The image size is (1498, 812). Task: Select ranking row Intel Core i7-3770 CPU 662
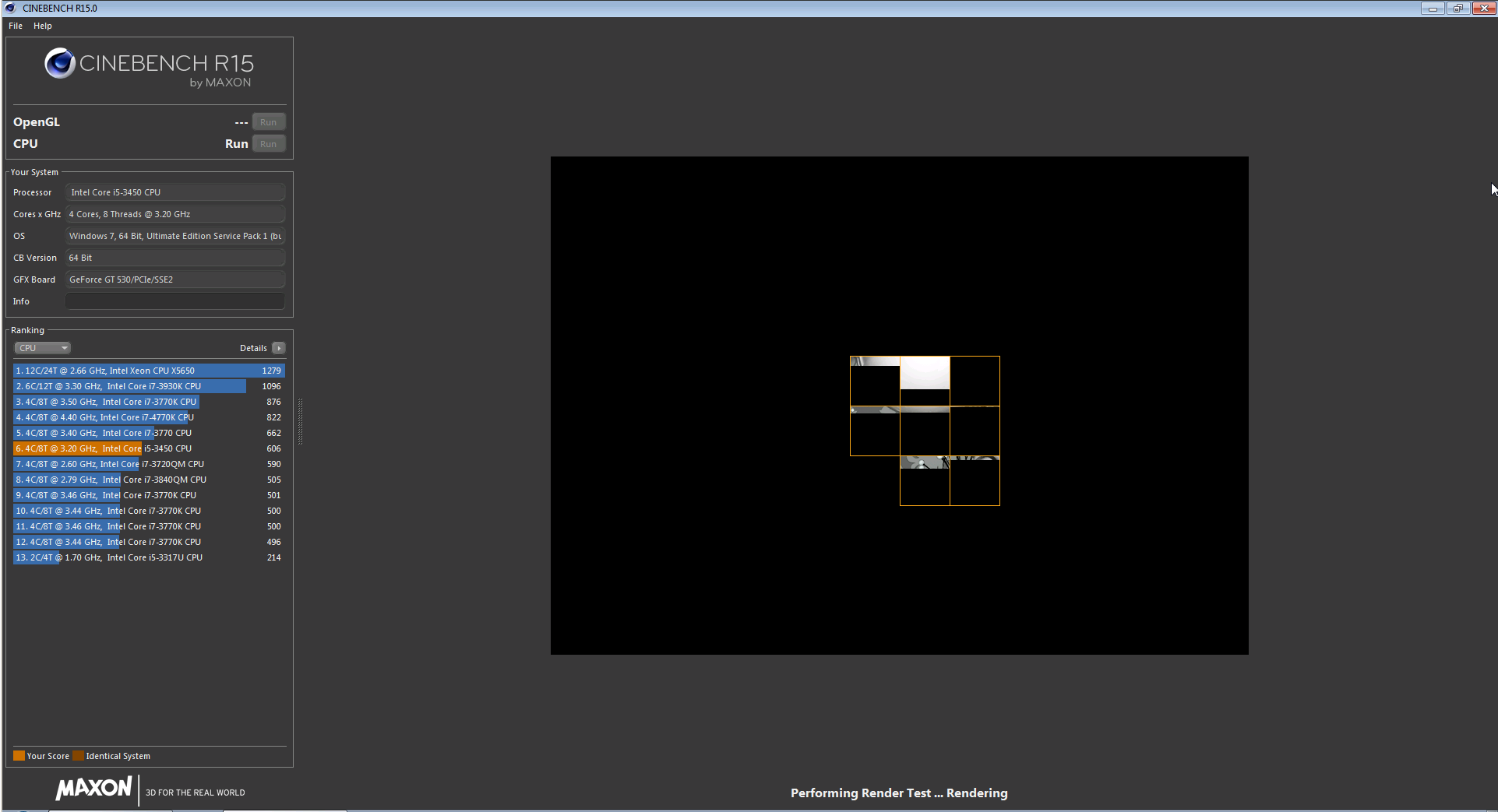(149, 433)
